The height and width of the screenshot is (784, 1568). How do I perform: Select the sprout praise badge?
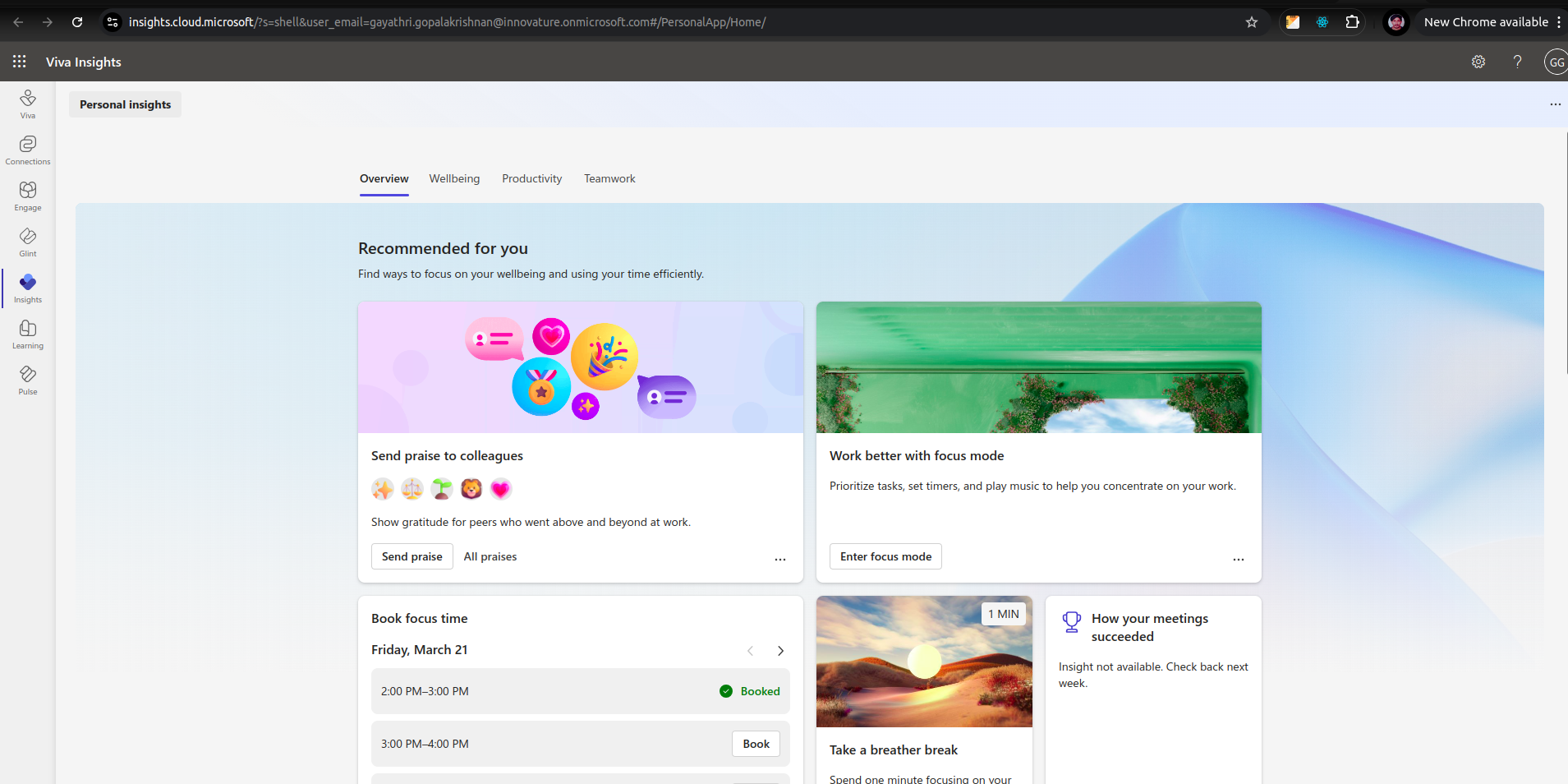442,489
